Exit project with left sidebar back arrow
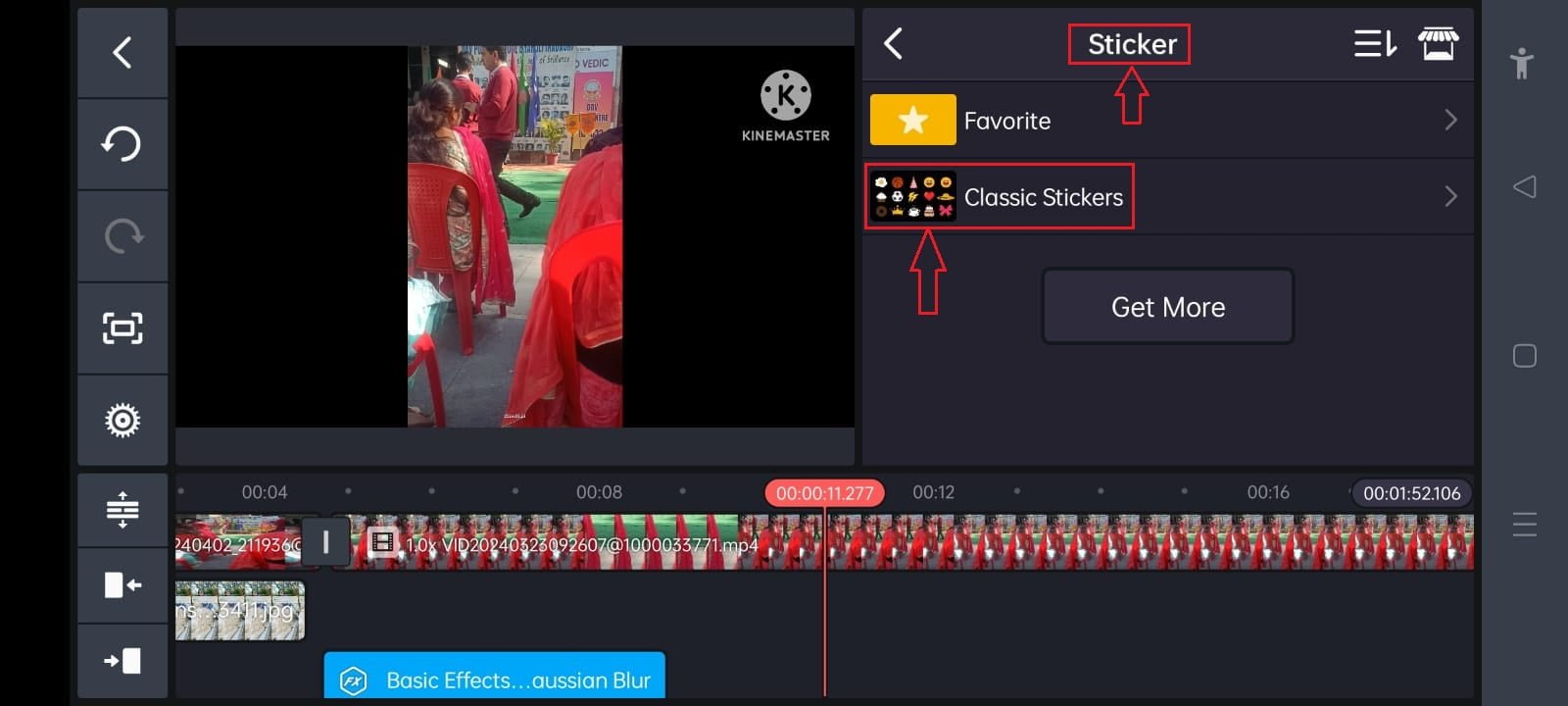1568x706 pixels. [122, 52]
